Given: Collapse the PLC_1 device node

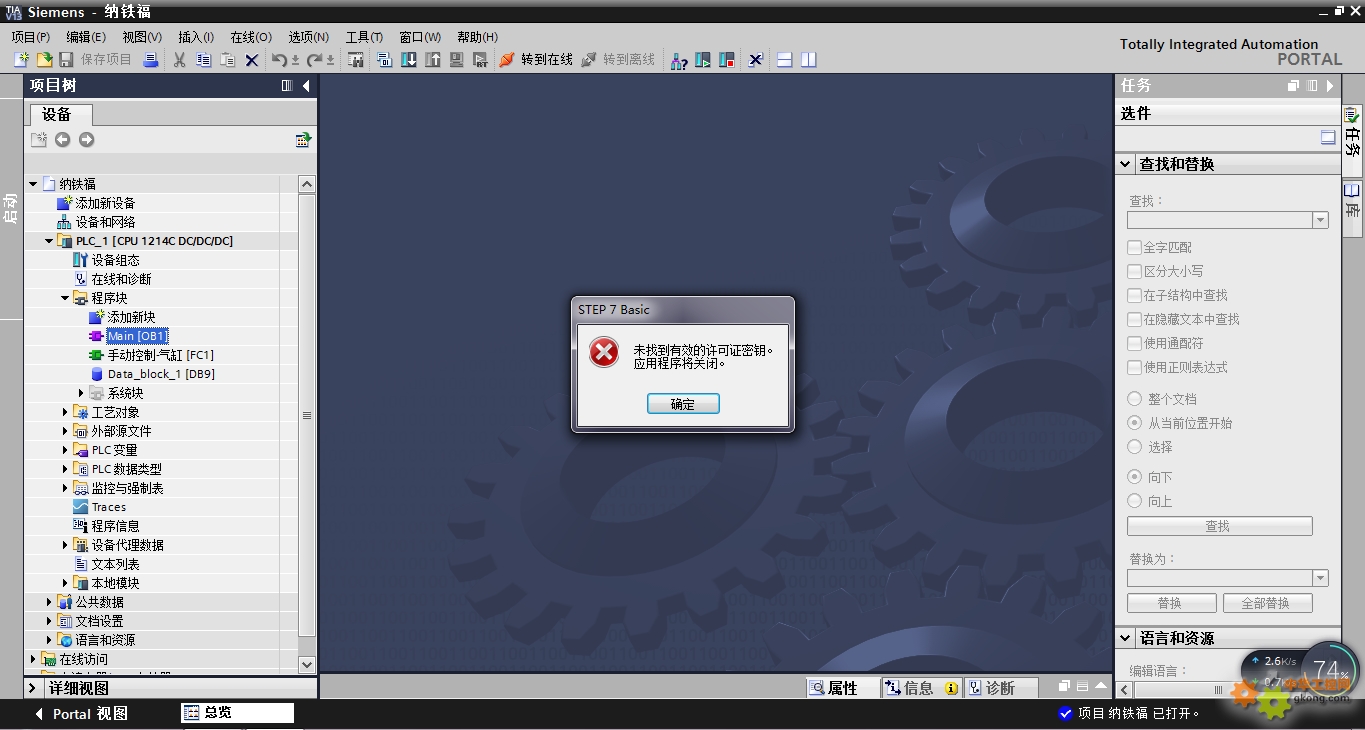Looking at the screenshot, I should pyautogui.click(x=49, y=241).
